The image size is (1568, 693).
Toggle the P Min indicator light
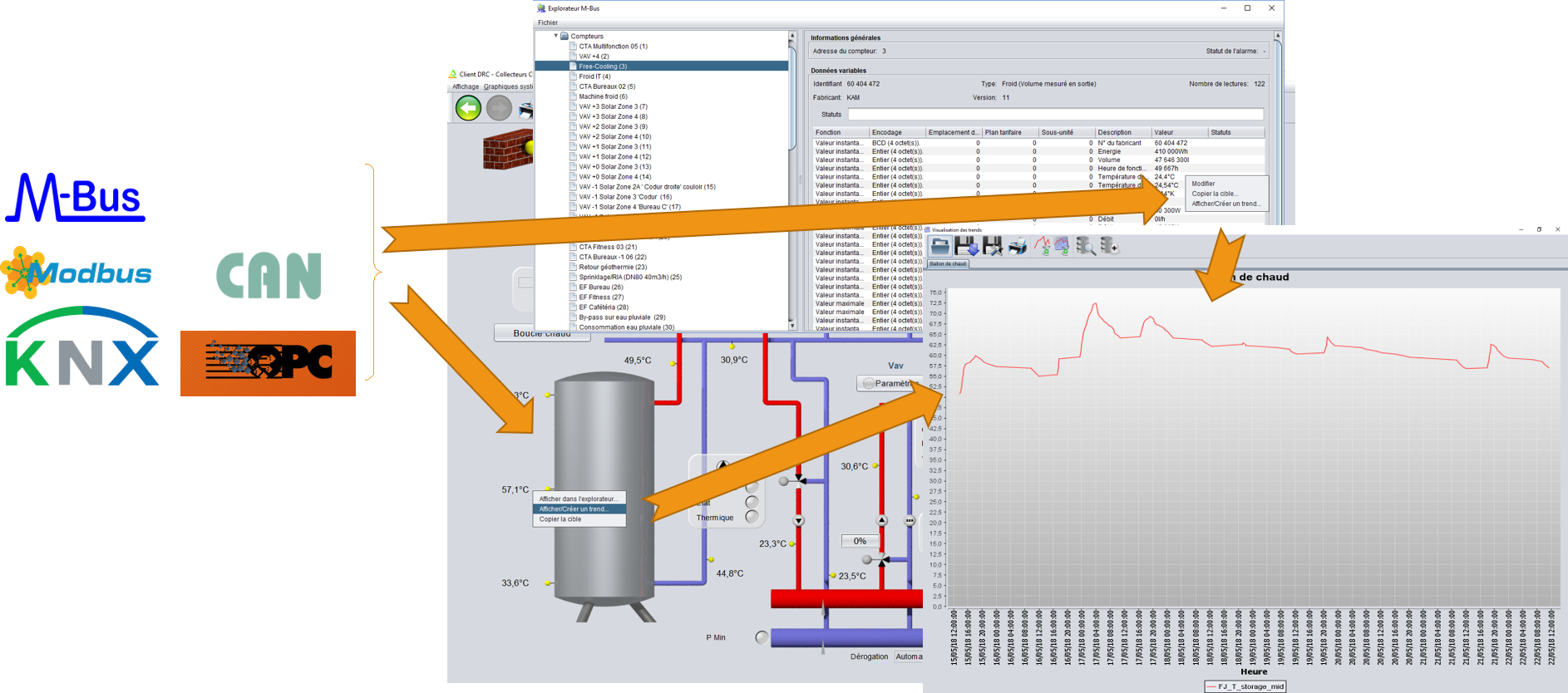(762, 637)
